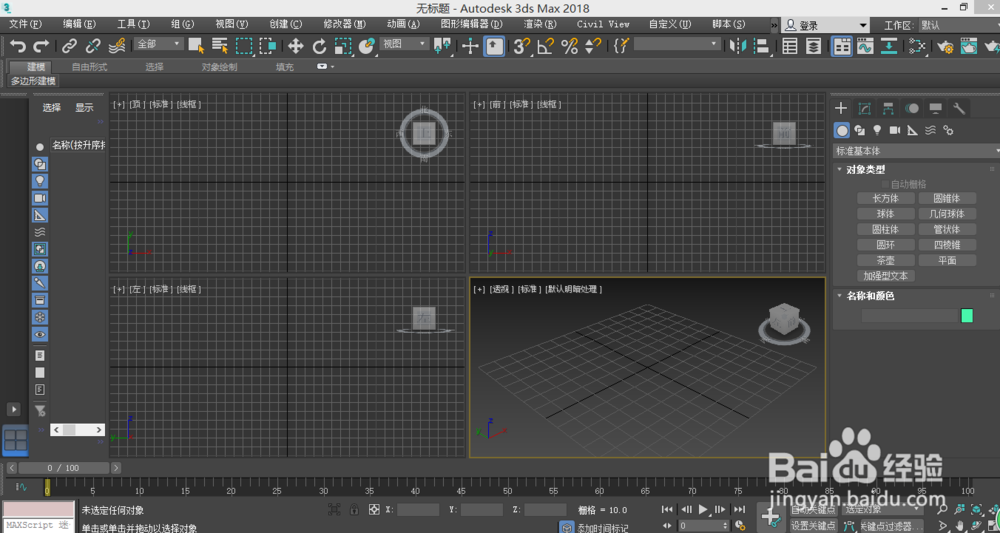Toggle the Layer Explorer icon
This screenshot has width=1000, height=533.
coord(814,46)
